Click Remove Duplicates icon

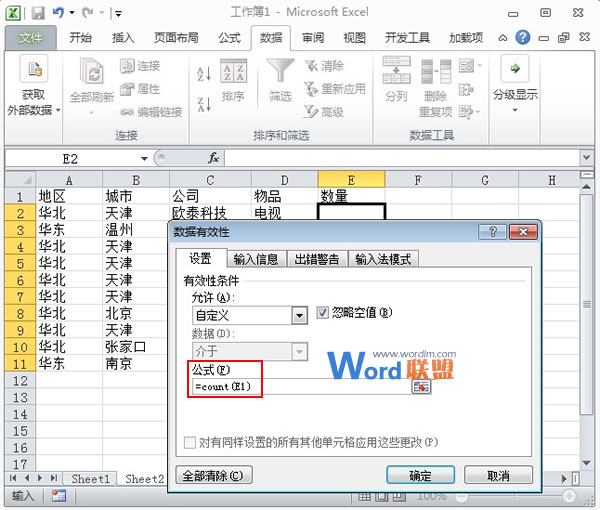click(436, 72)
